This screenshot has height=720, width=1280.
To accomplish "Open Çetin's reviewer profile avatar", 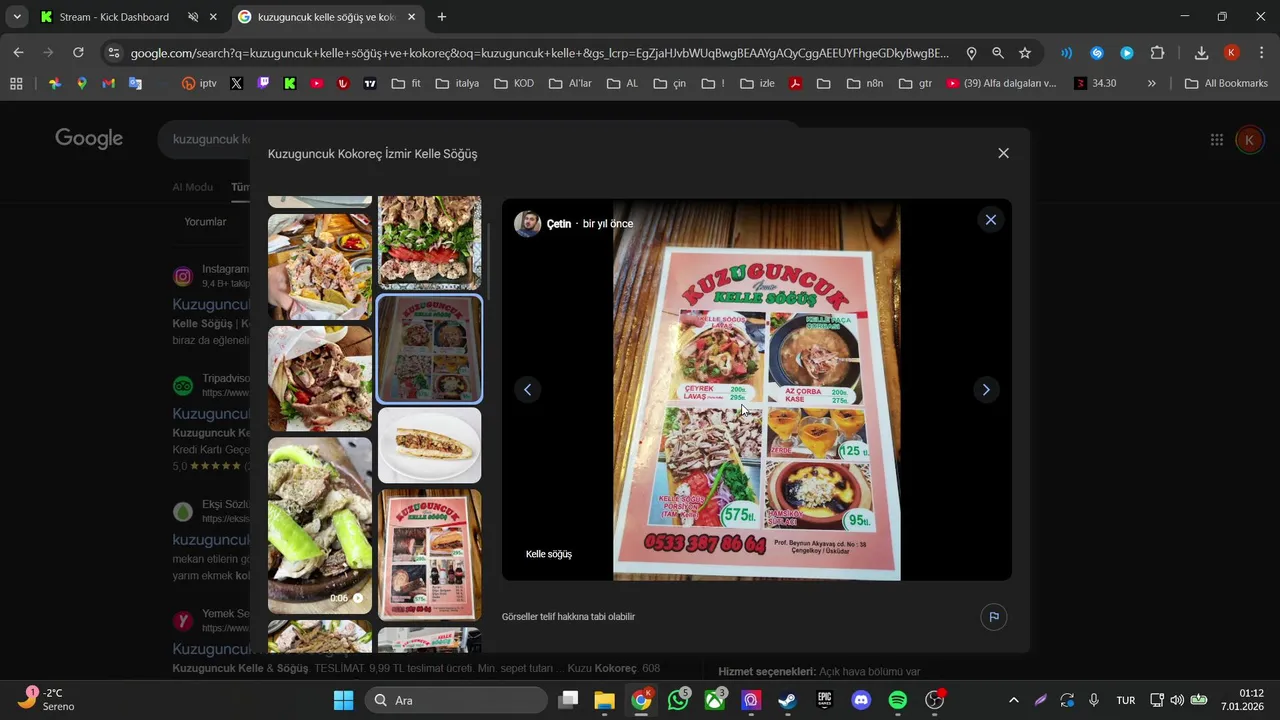I will [527, 224].
